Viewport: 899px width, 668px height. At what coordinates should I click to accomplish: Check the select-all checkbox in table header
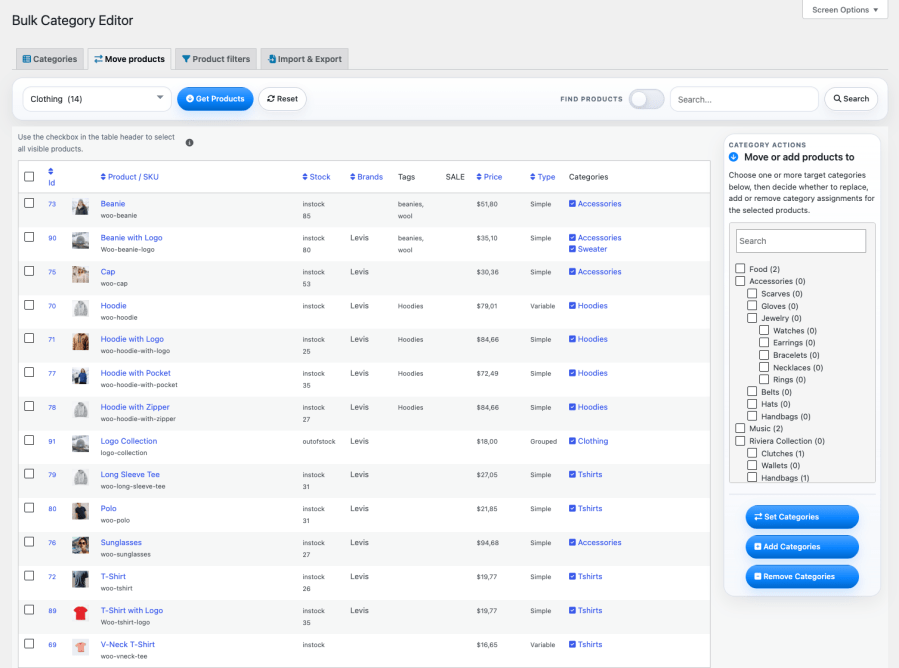point(29,177)
